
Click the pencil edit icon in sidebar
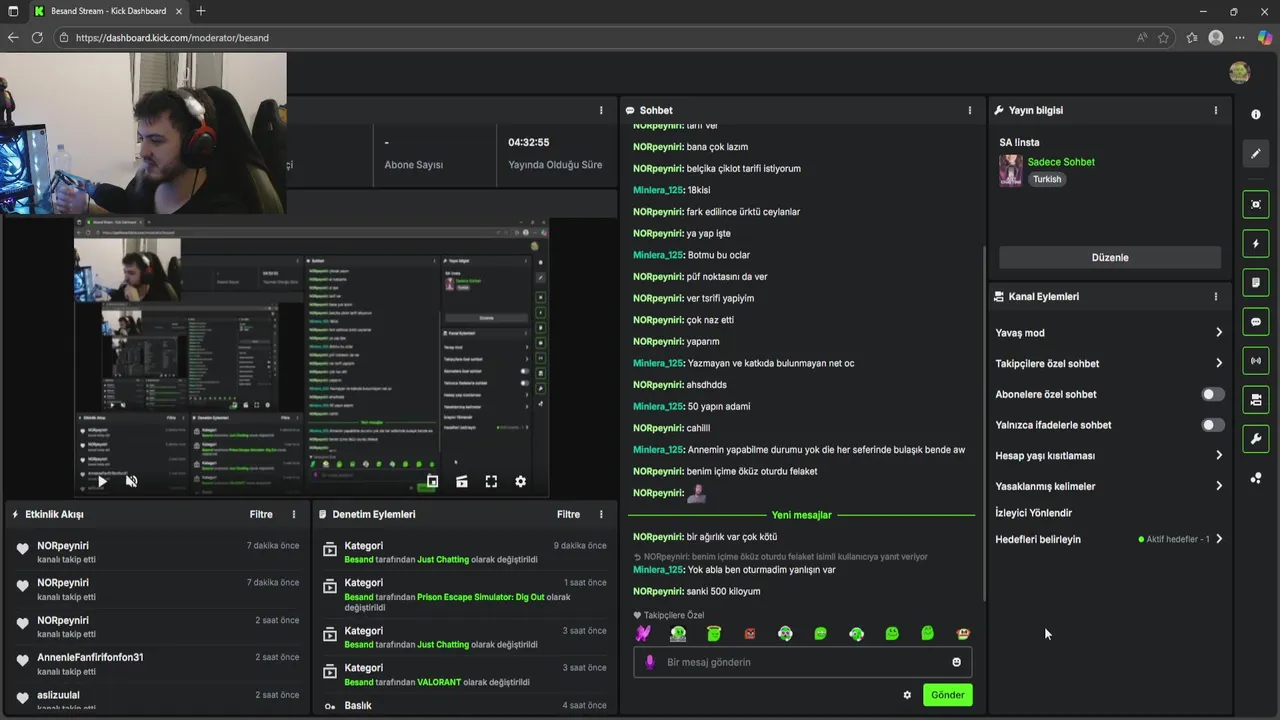(1256, 154)
